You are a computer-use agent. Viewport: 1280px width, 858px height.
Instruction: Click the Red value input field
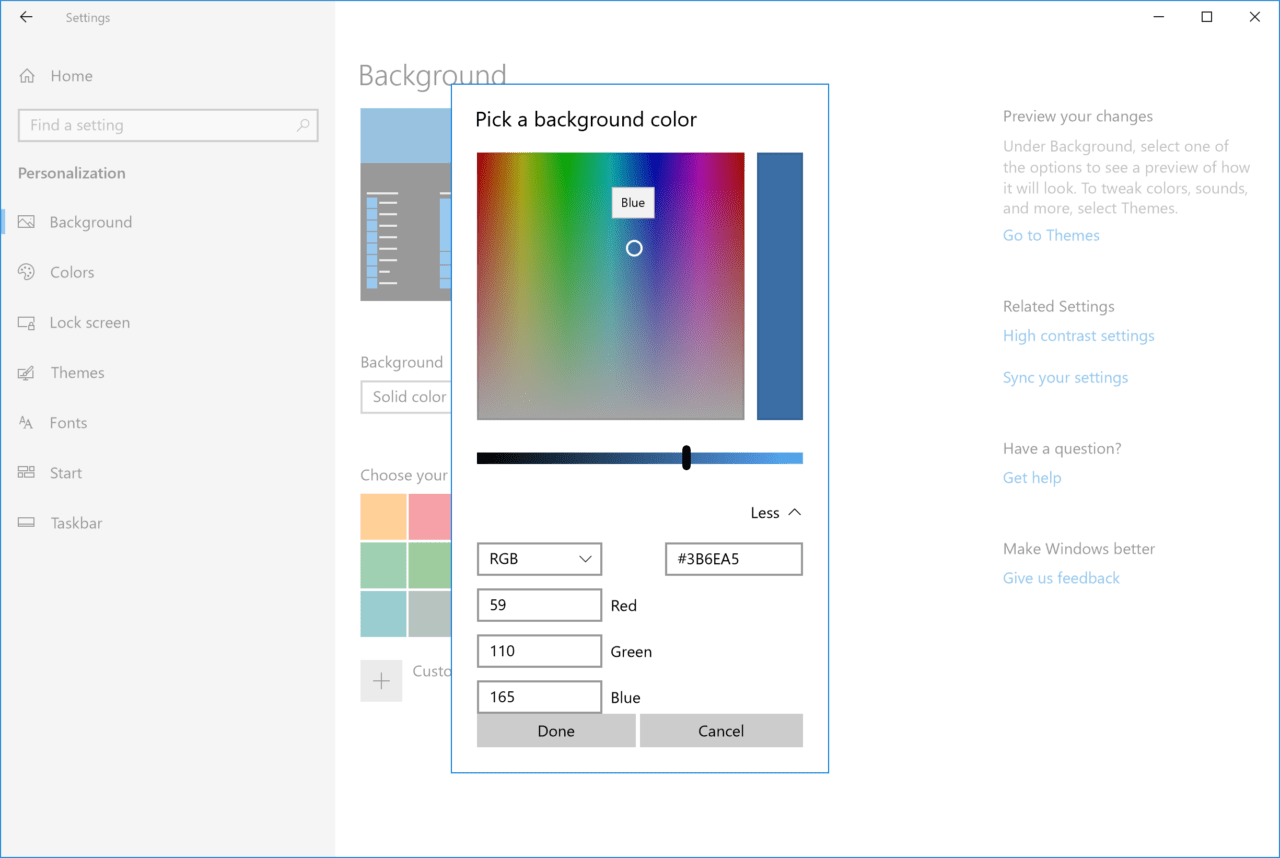[539, 605]
